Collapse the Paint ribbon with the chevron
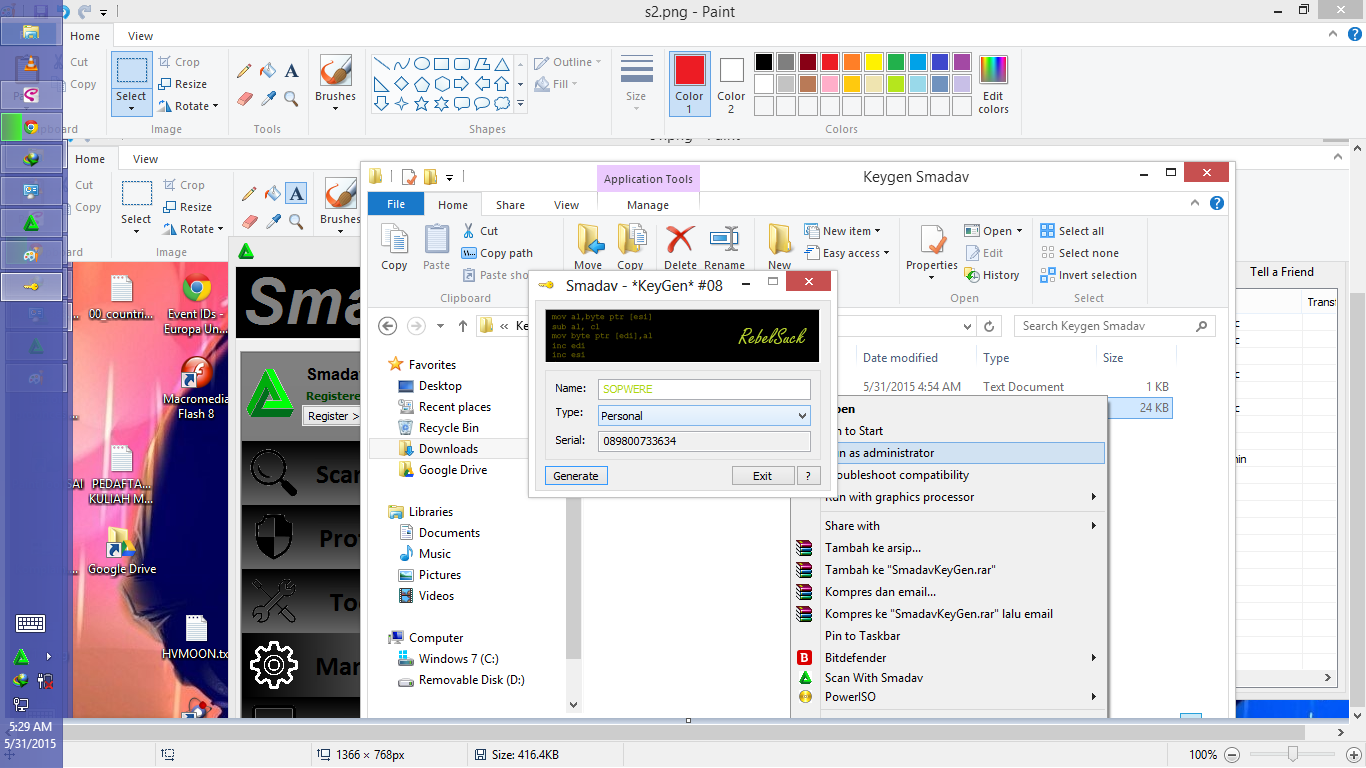This screenshot has width=1366, height=768. 1335,36
